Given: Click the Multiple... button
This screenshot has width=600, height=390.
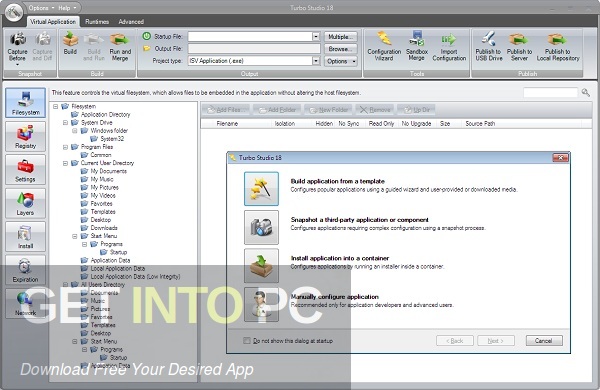Looking at the screenshot, I should (x=341, y=37).
